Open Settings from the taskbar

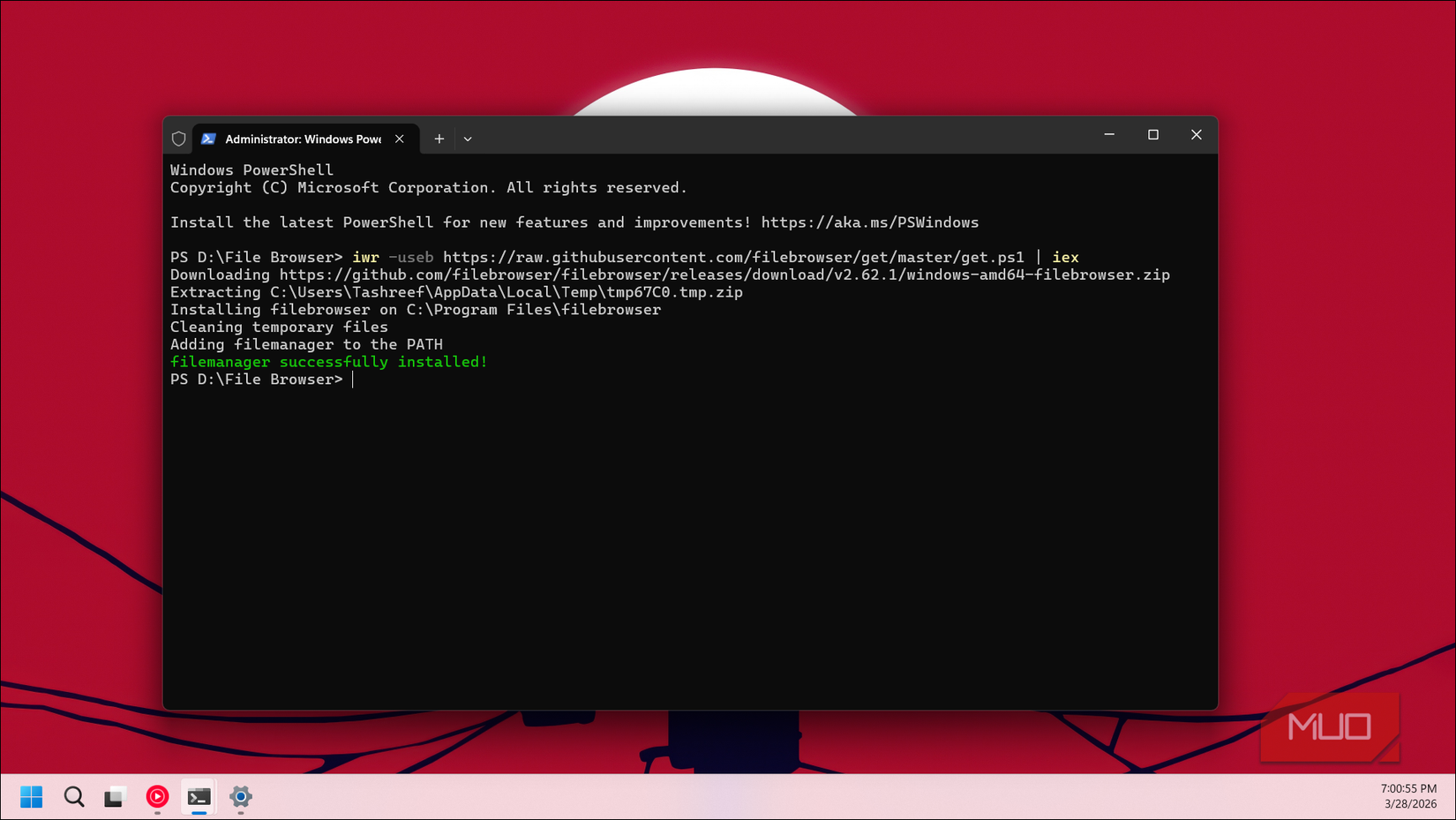click(x=240, y=796)
